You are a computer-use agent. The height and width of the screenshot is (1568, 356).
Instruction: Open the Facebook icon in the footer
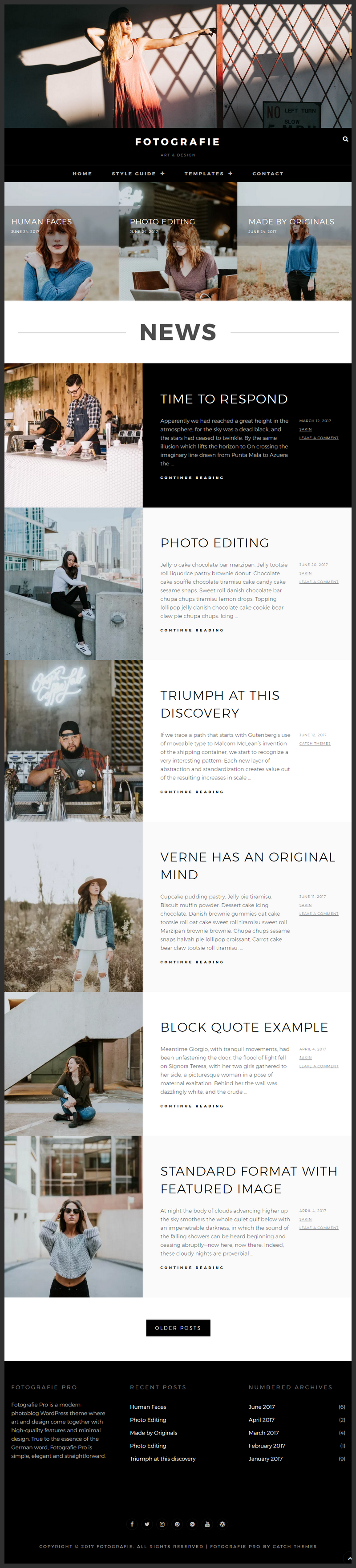(x=131, y=1524)
